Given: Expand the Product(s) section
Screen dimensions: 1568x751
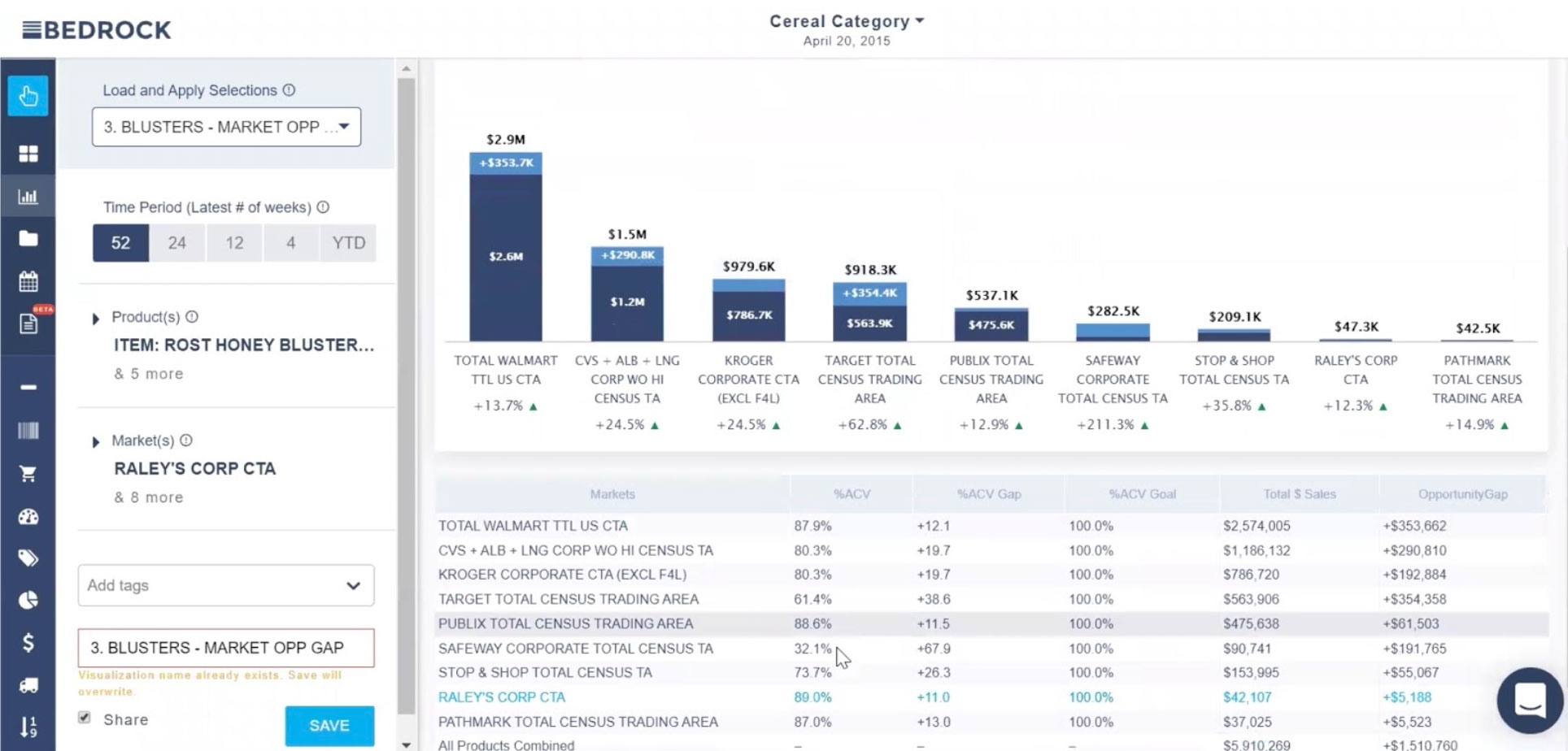Looking at the screenshot, I should point(95,319).
